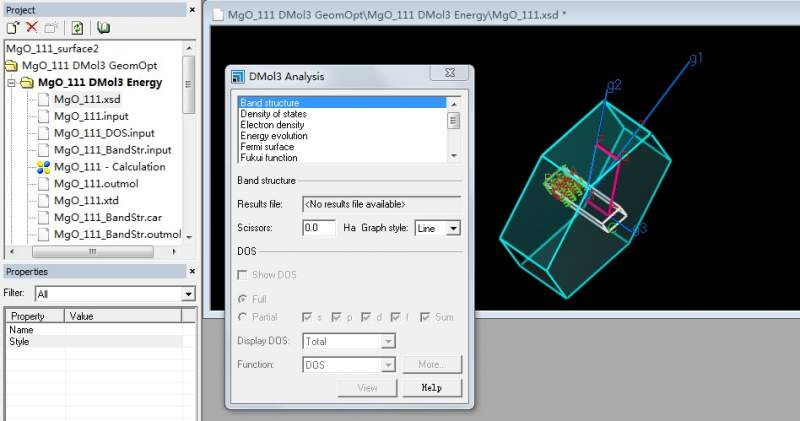This screenshot has height=421, width=800.
Task: Click the analysis list scroll up arrow
Action: [x=454, y=104]
